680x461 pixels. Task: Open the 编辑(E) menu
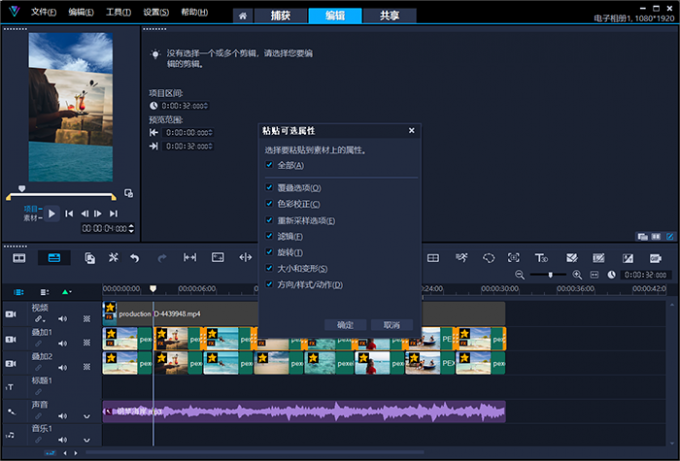pyautogui.click(x=81, y=12)
